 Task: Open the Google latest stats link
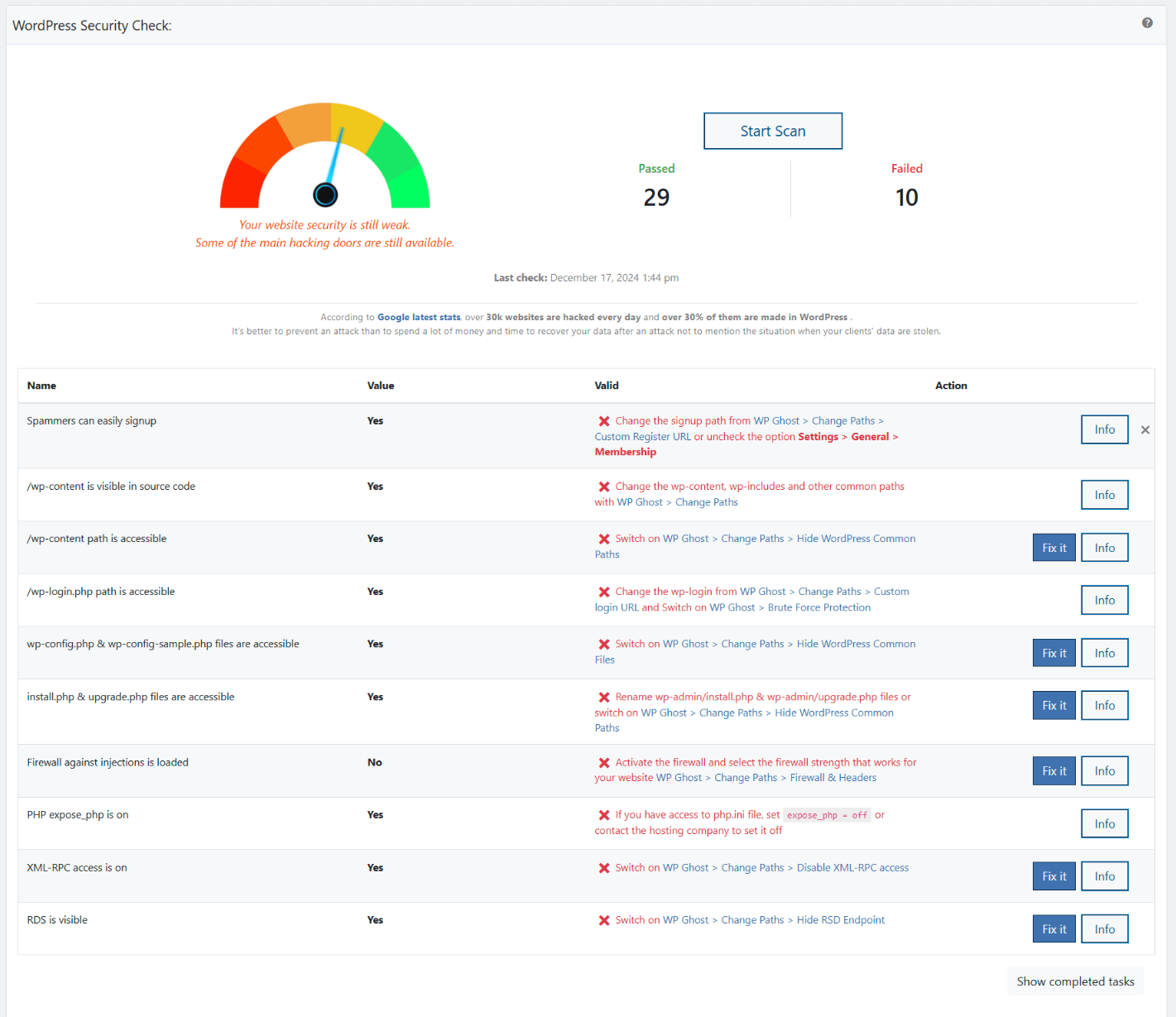(419, 317)
